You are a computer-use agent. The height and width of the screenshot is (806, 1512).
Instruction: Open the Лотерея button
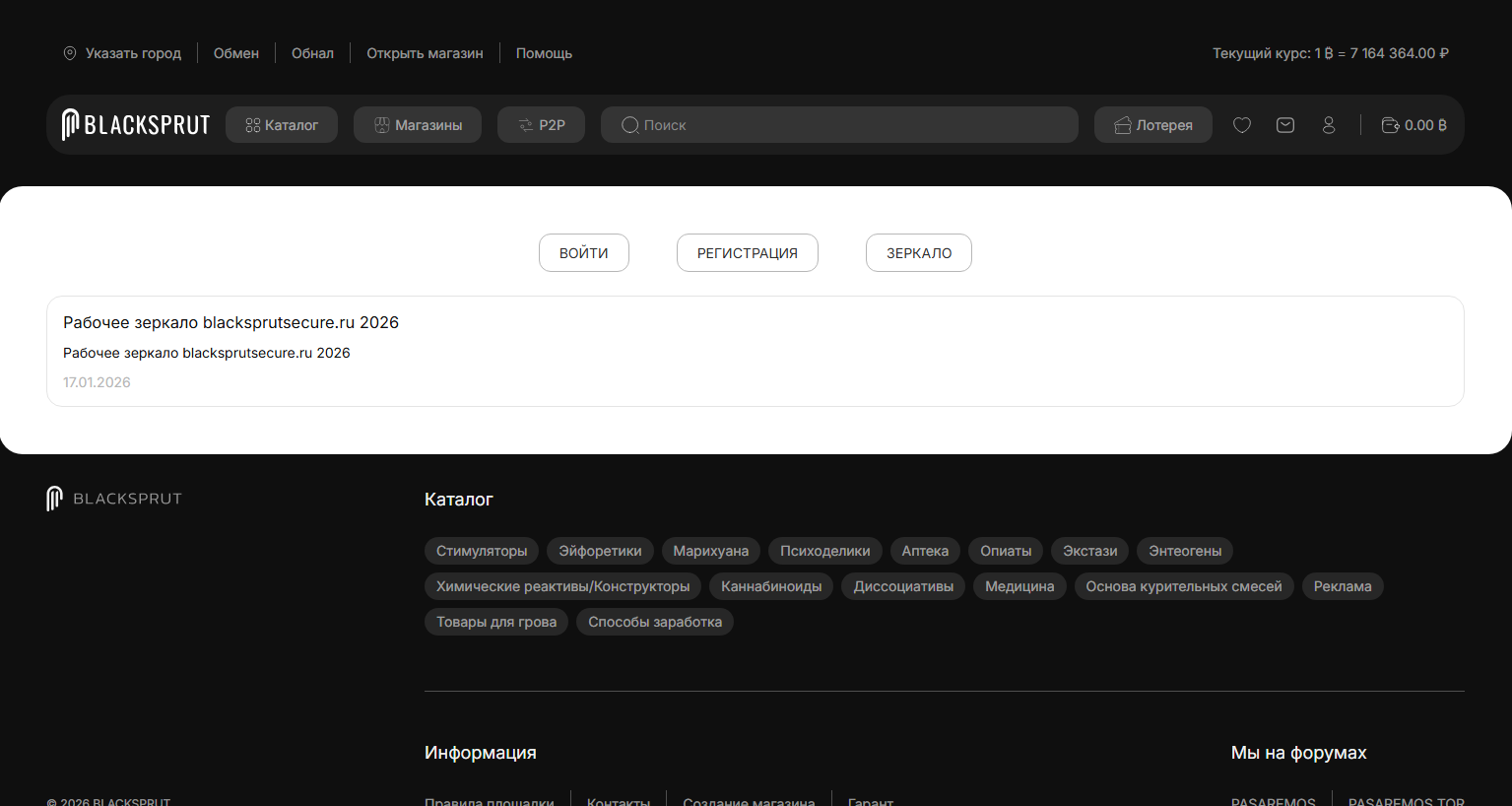[x=1153, y=125]
